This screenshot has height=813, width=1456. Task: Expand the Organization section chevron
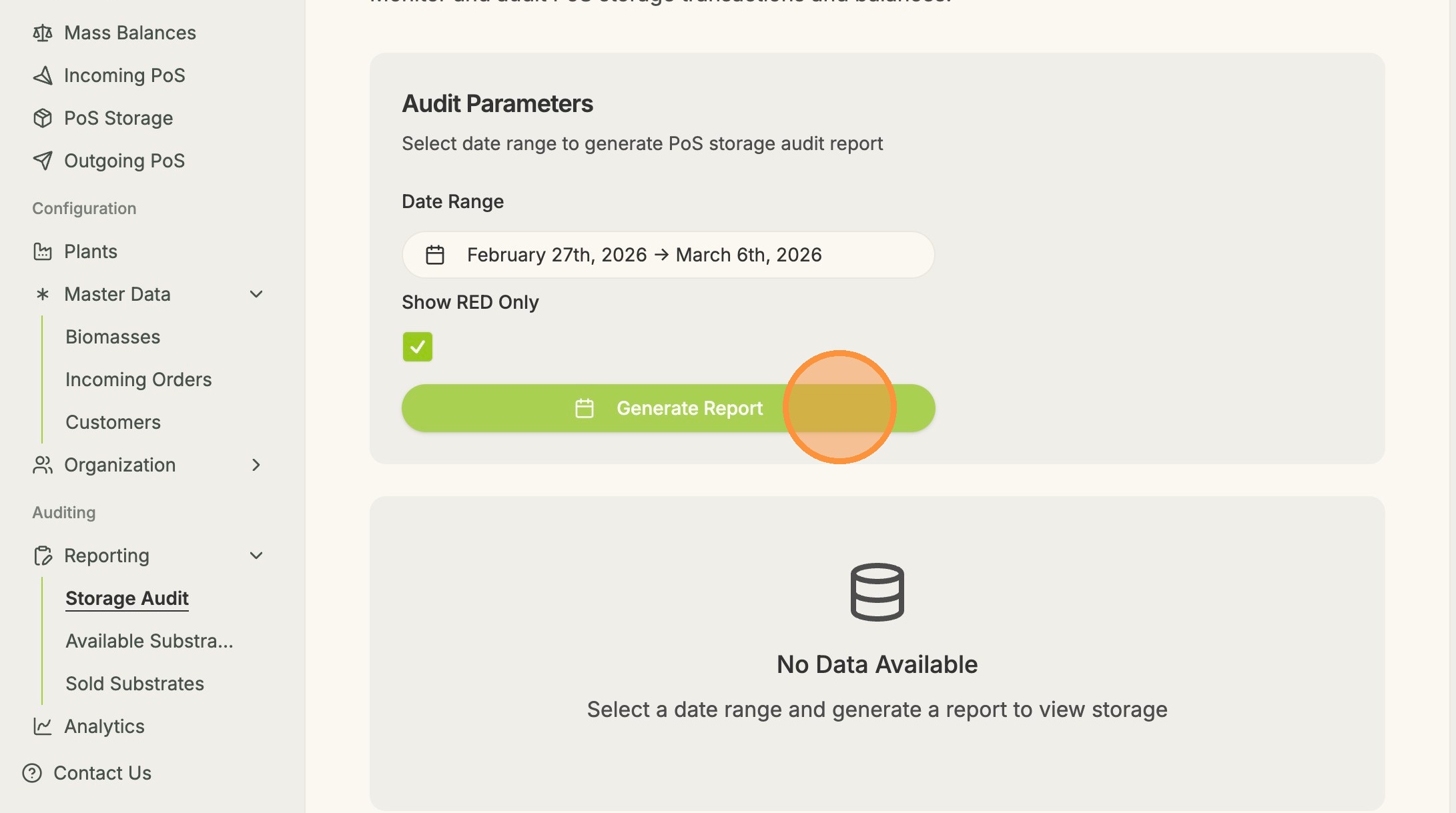[x=256, y=465]
